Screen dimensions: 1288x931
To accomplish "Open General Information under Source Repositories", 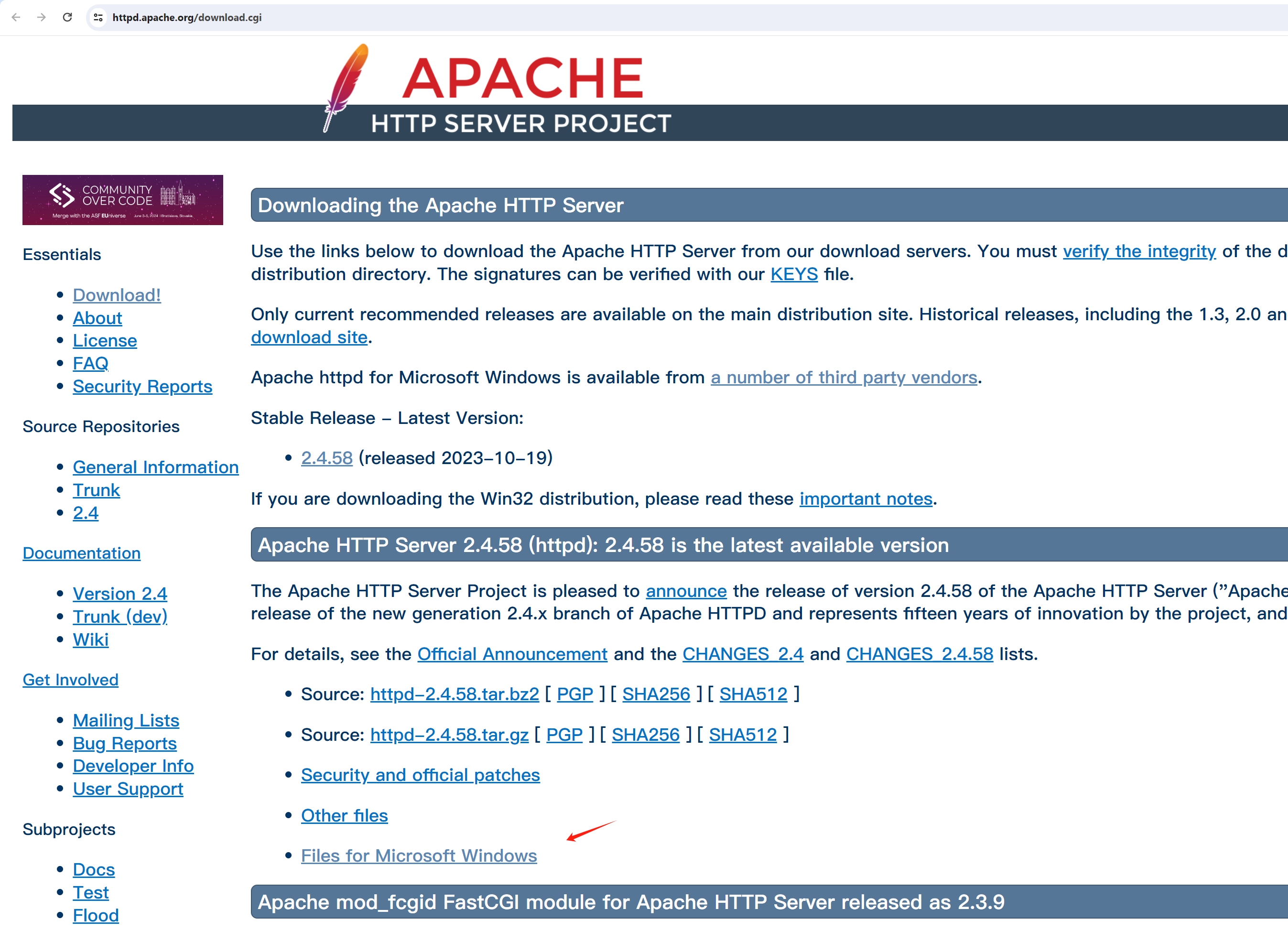I will (156, 467).
